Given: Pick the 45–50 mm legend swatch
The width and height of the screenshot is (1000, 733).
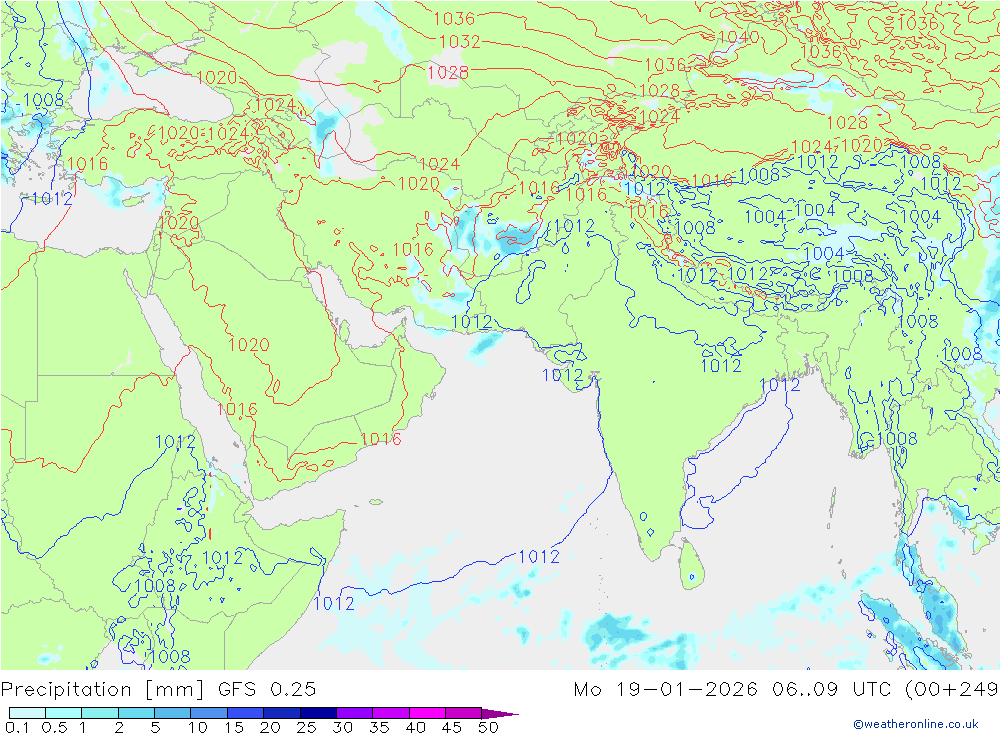Looking at the screenshot, I should pyautogui.click(x=464, y=713).
